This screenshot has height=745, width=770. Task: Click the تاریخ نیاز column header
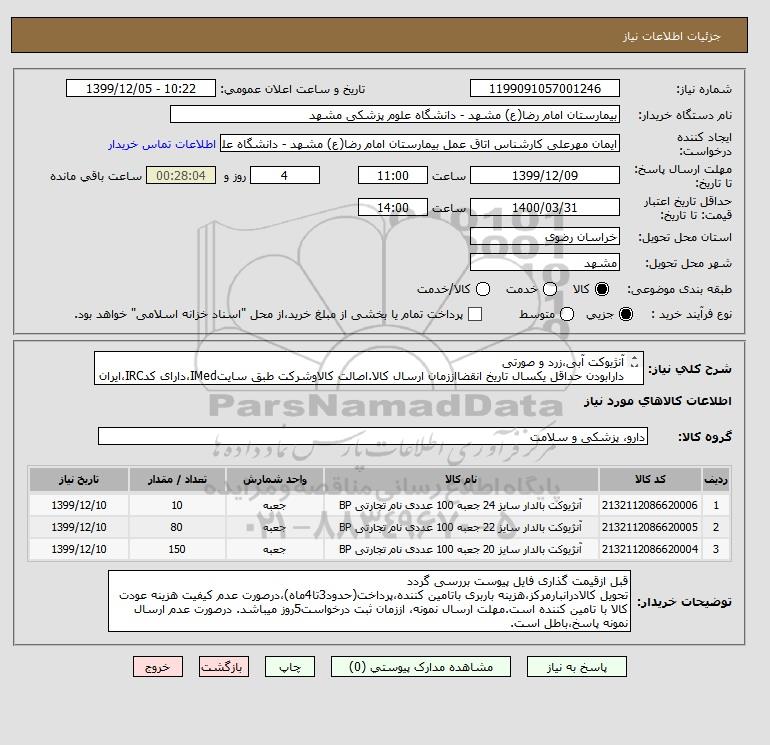pos(79,479)
